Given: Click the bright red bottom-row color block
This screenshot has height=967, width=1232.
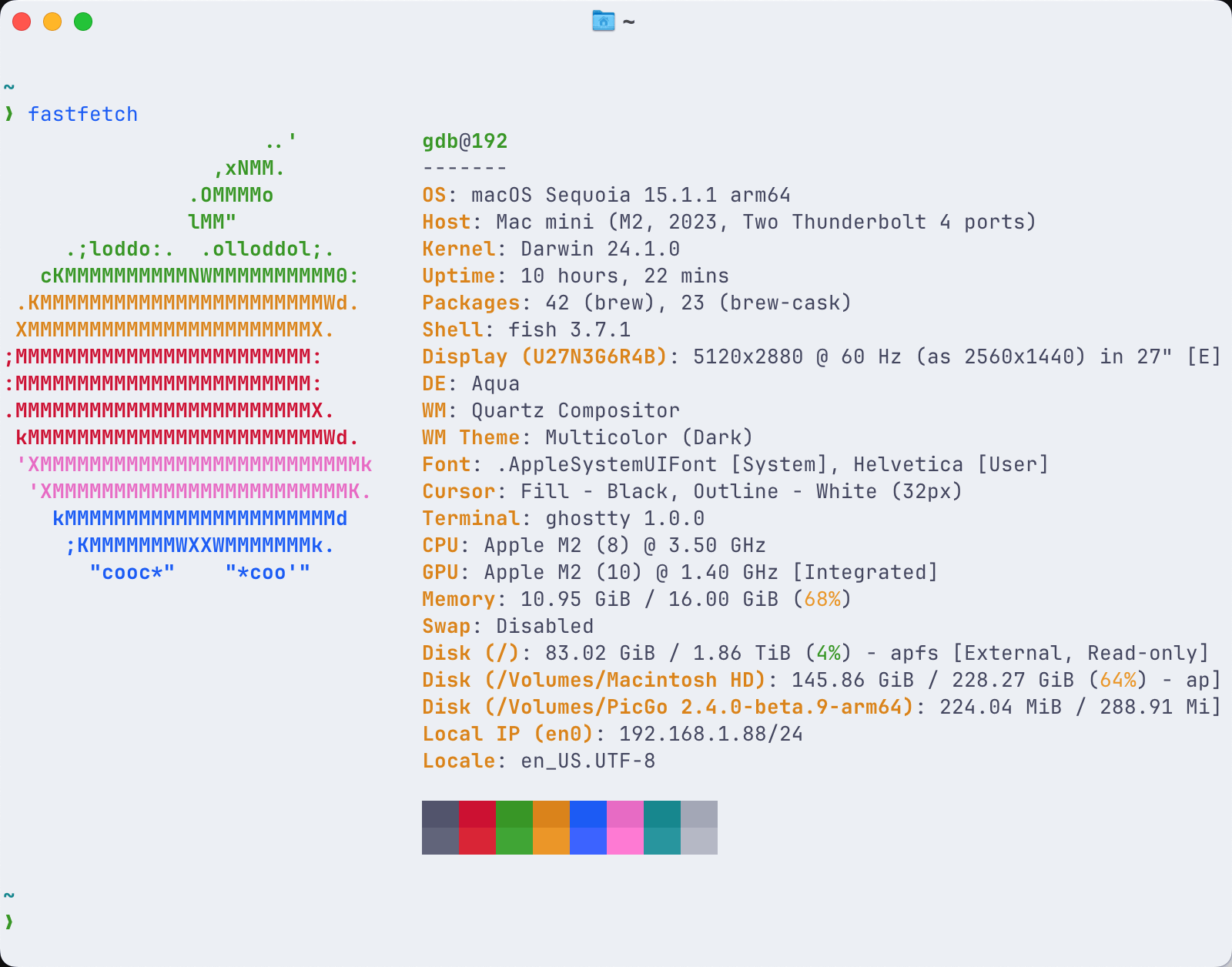Looking at the screenshot, I should pyautogui.click(x=477, y=841).
